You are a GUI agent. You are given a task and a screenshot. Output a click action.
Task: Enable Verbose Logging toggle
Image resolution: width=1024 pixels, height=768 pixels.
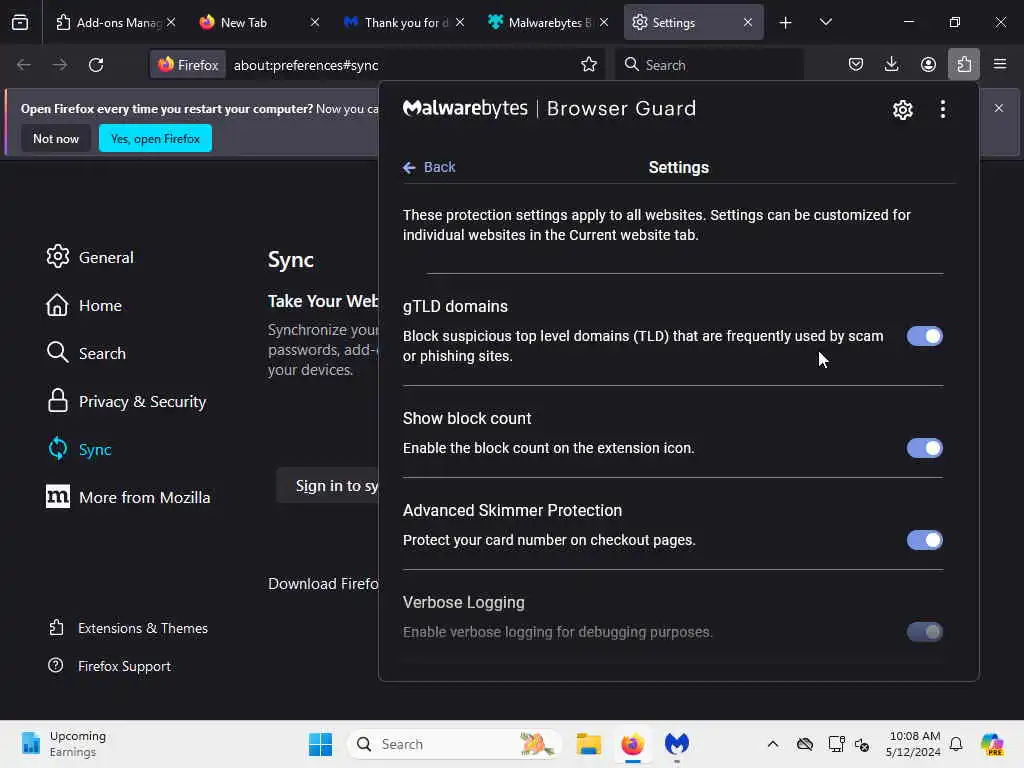click(x=924, y=632)
